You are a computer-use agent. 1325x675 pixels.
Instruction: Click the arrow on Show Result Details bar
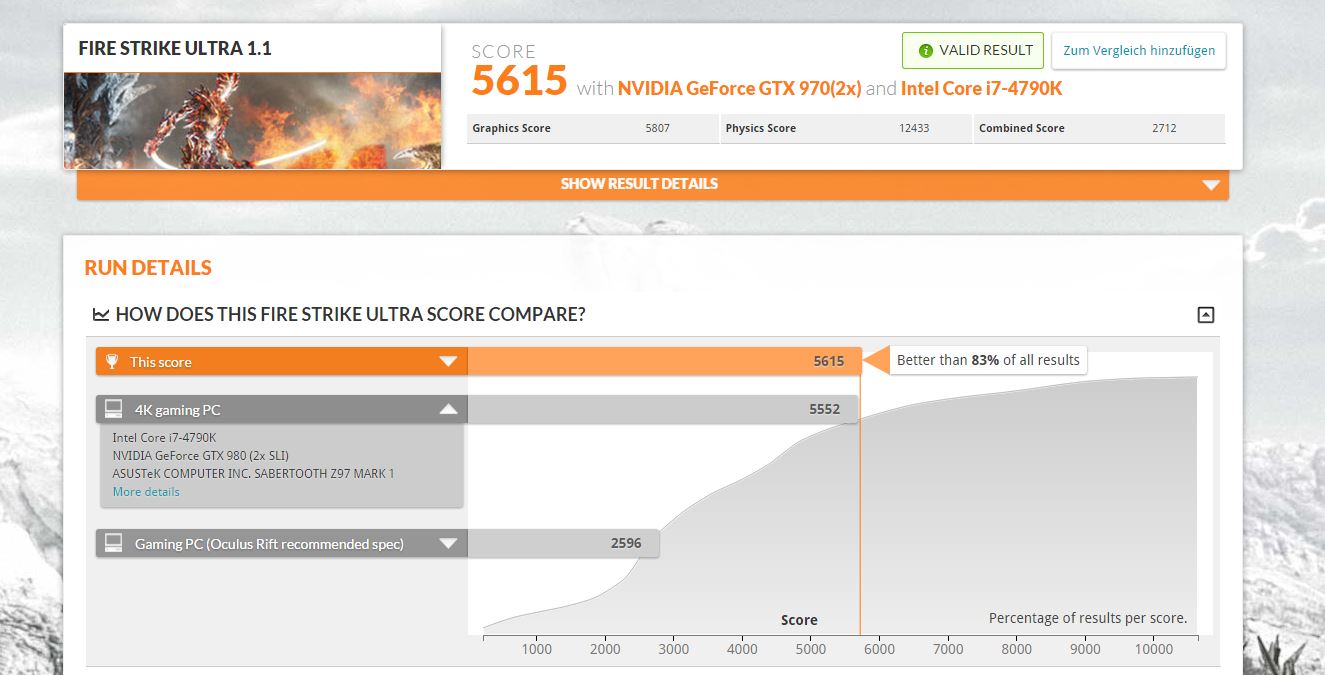coord(1211,185)
